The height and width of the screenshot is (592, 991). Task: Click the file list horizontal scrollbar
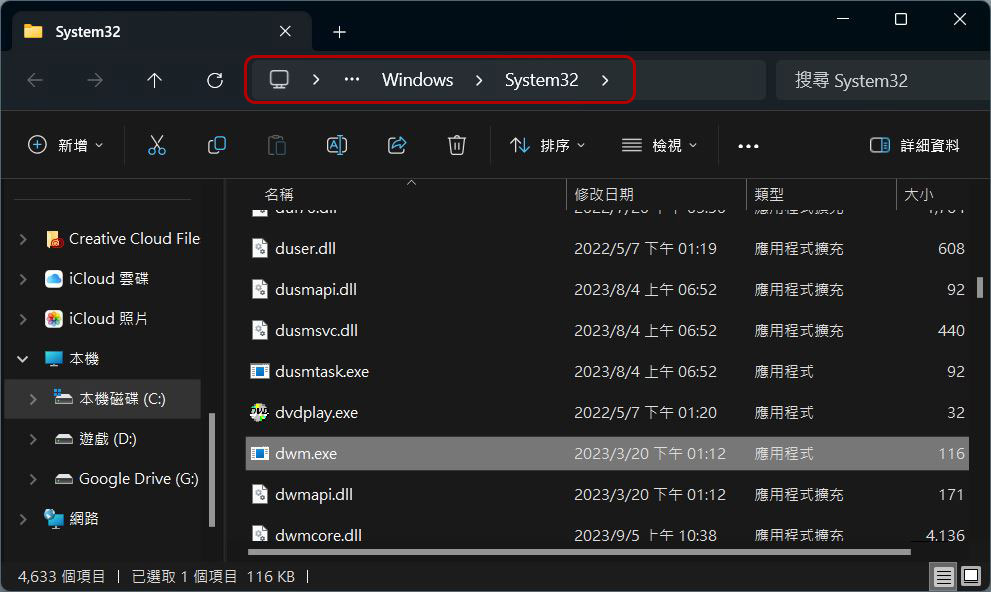(579, 552)
